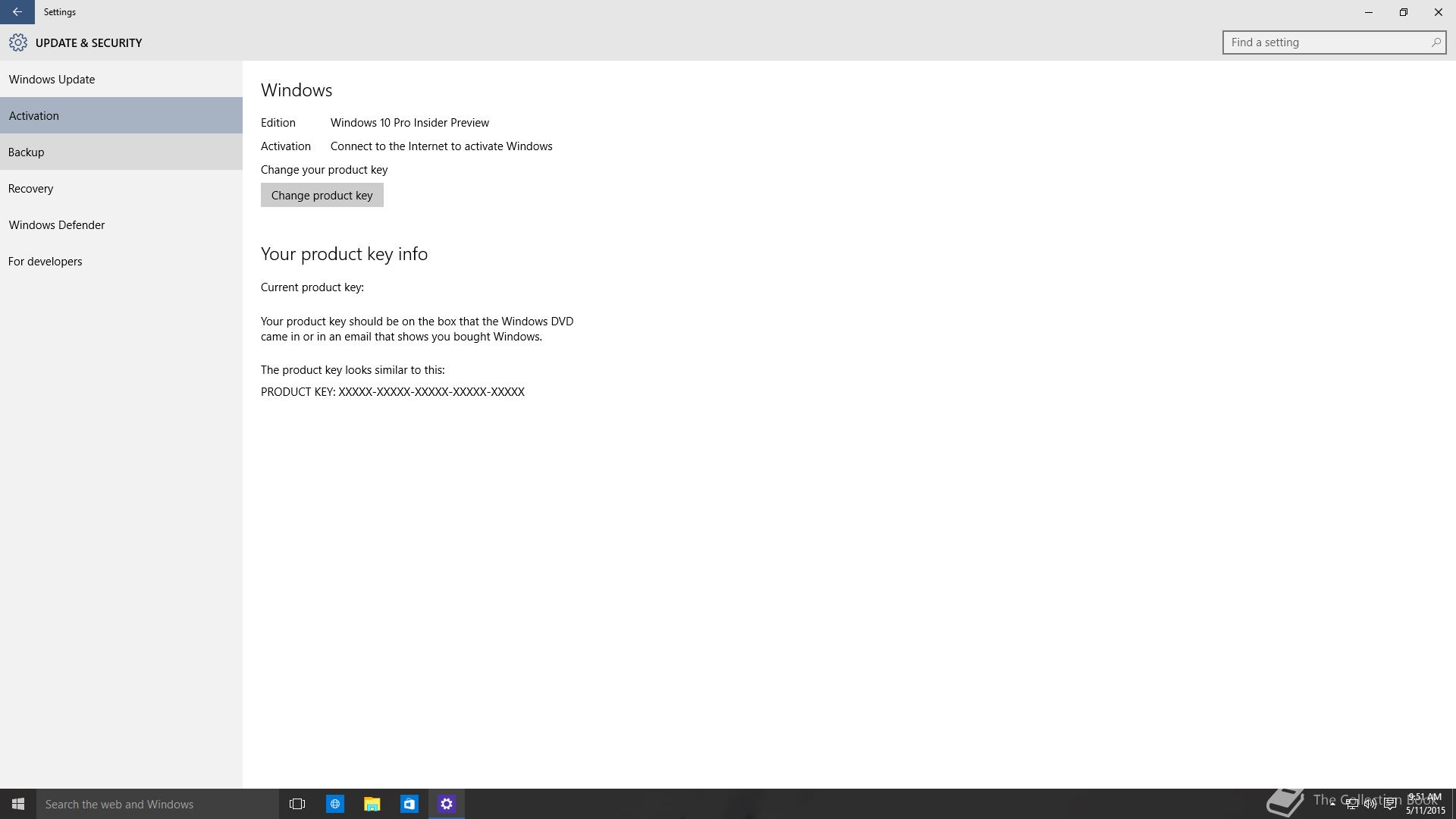Click 'Connect to the Internet to activate Windows'
This screenshot has width=1456, height=819.
(x=441, y=146)
